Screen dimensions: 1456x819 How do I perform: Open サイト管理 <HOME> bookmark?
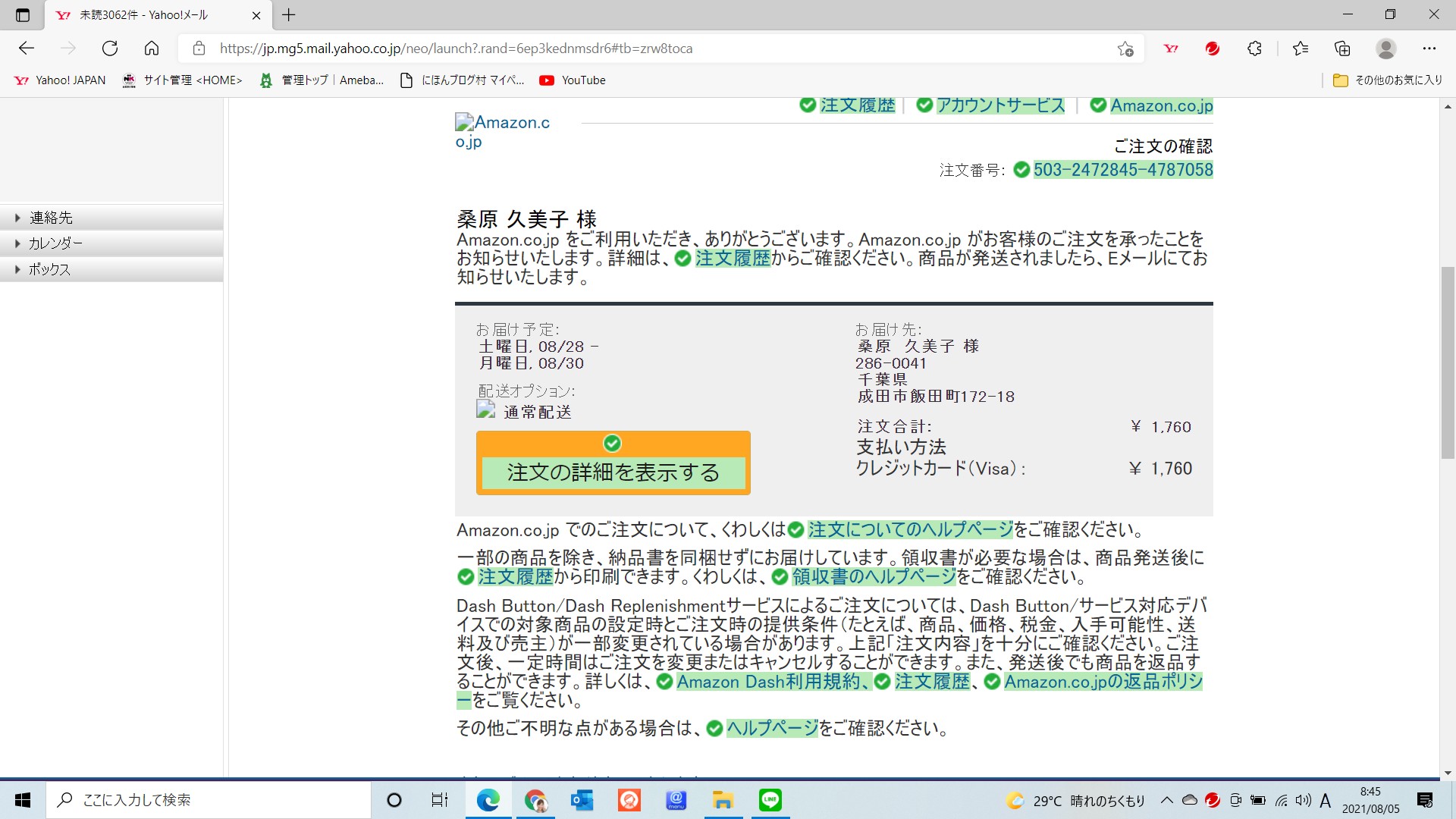pos(183,80)
